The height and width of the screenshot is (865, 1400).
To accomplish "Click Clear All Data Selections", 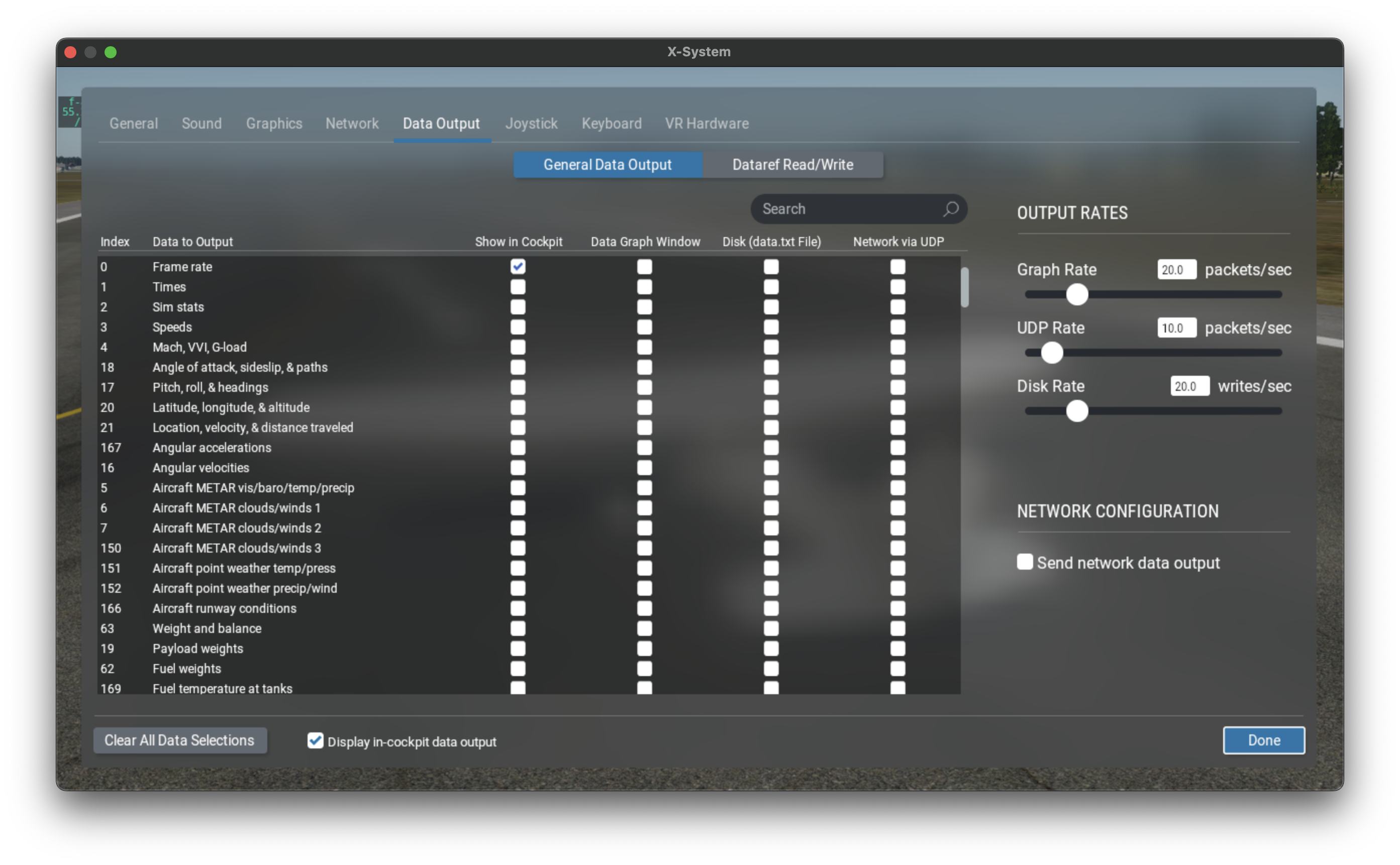I will tap(180, 740).
